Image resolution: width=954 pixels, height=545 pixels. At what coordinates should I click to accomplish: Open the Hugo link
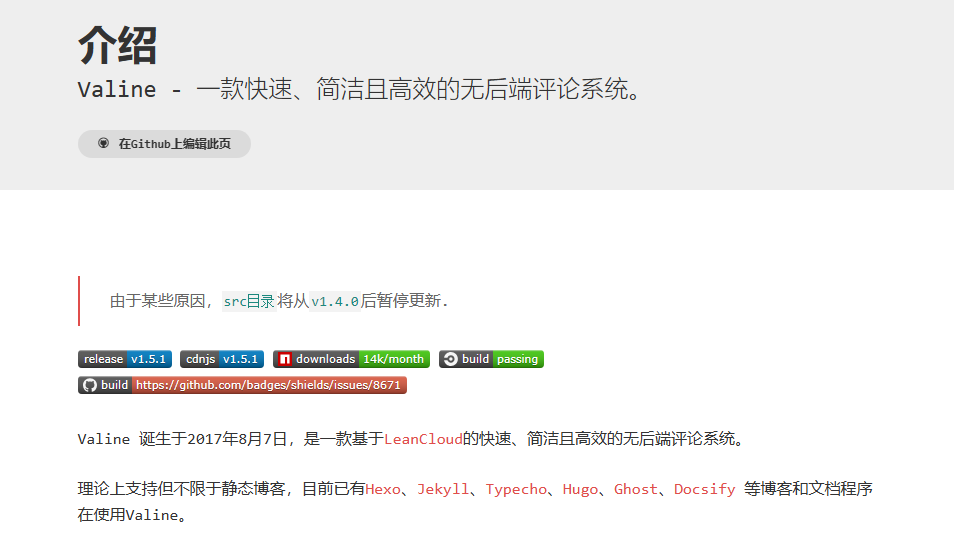click(580, 489)
